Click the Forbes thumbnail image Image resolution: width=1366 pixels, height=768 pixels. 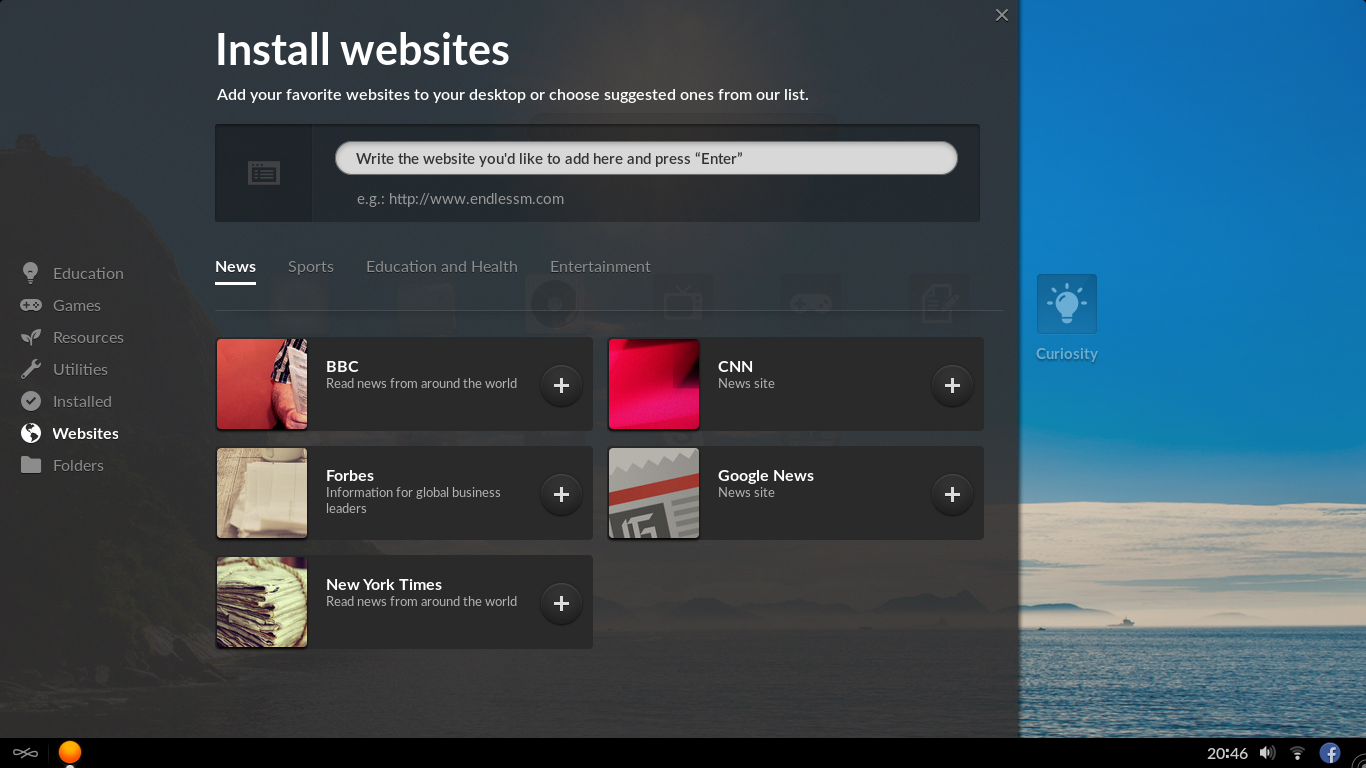coord(262,493)
